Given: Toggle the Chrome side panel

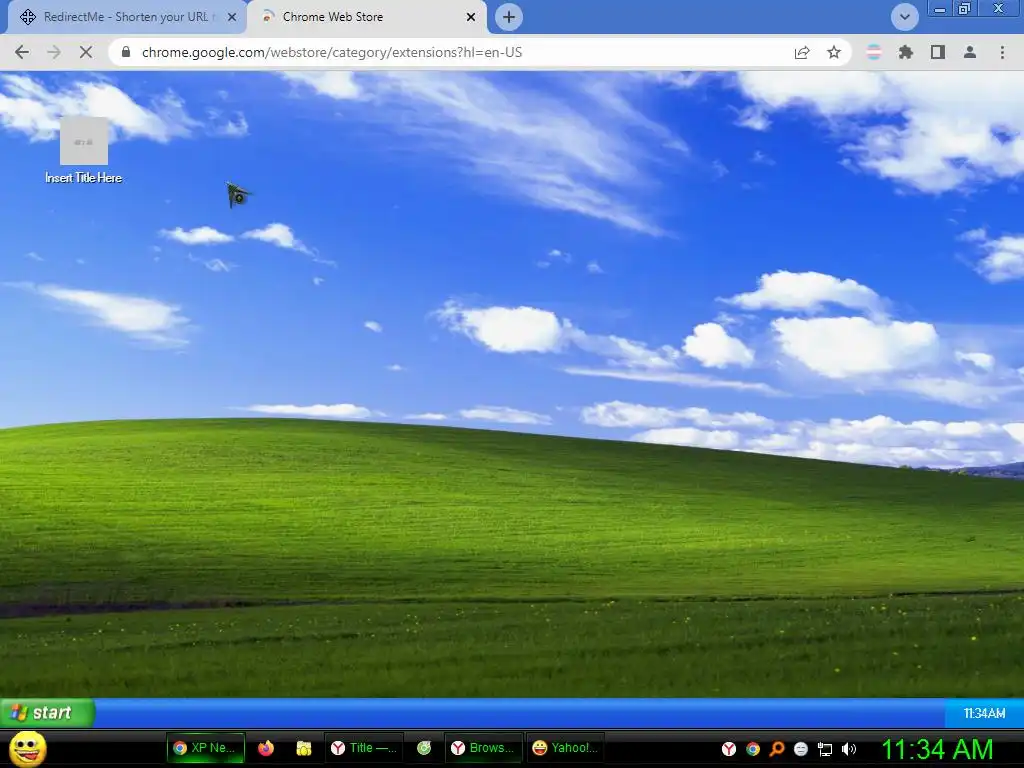Looking at the screenshot, I should (x=938, y=52).
